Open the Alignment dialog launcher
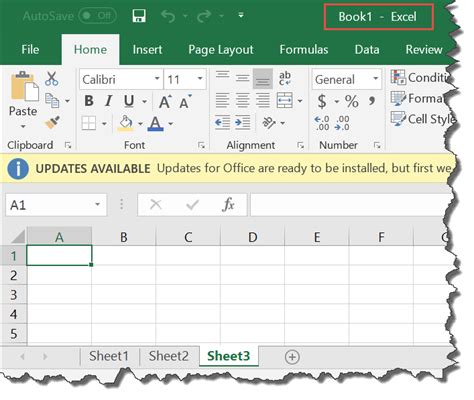 click(300, 145)
